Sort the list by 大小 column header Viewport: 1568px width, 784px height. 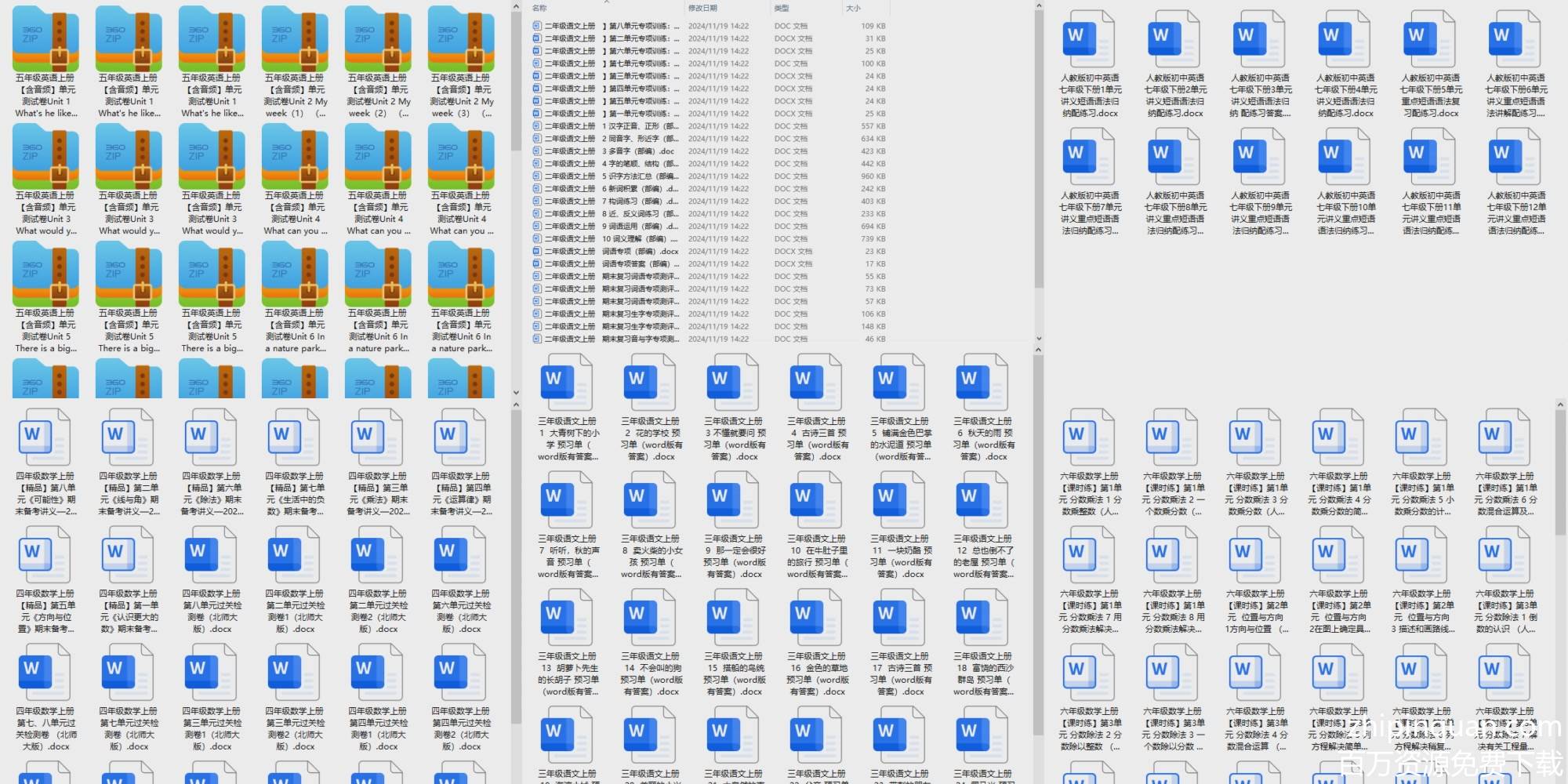854,8
